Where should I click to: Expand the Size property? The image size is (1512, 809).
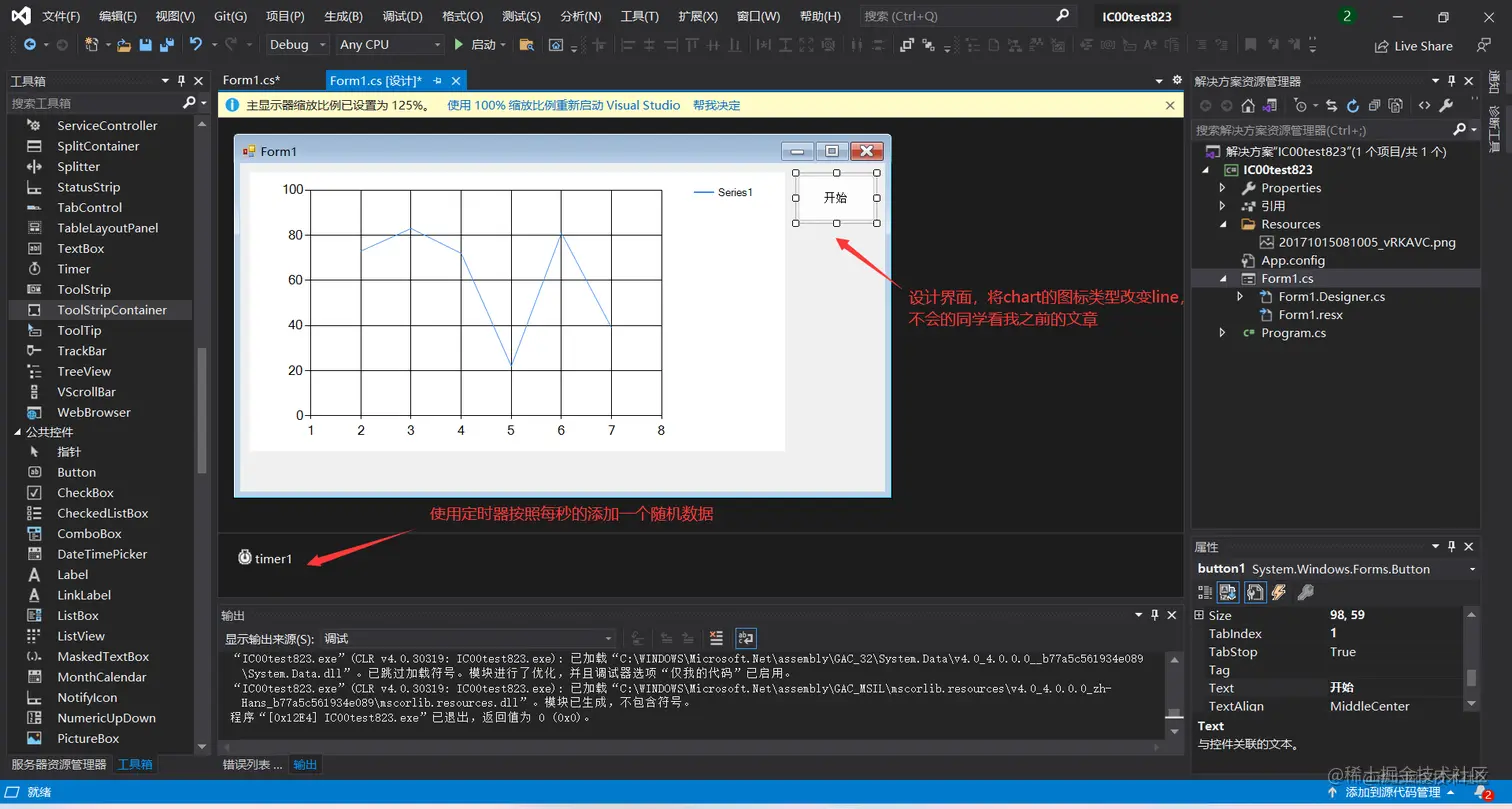click(1199, 615)
